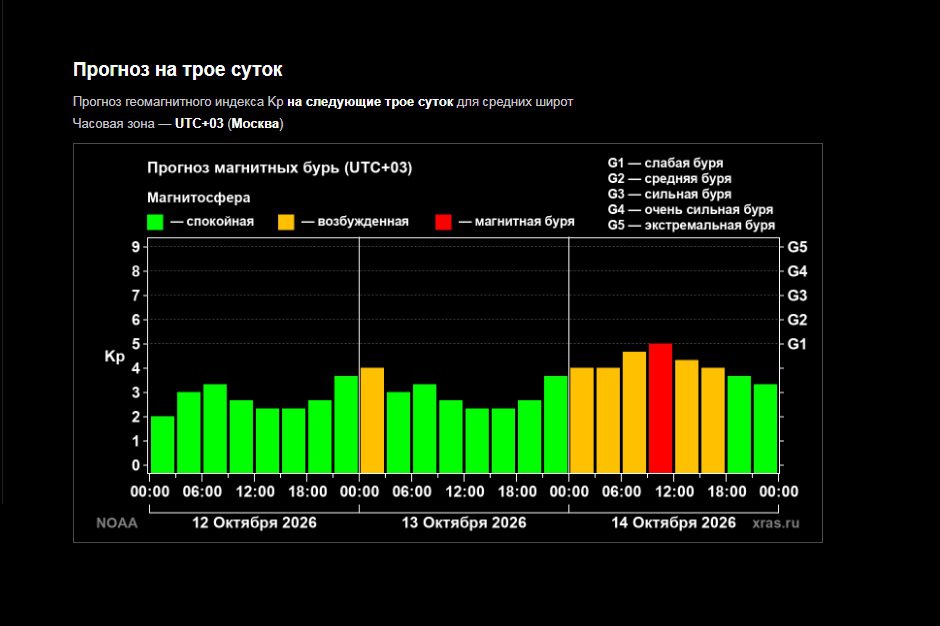Click legend line 'G5 — экстремальная буря'
The width and height of the screenshot is (940, 626).
(691, 225)
